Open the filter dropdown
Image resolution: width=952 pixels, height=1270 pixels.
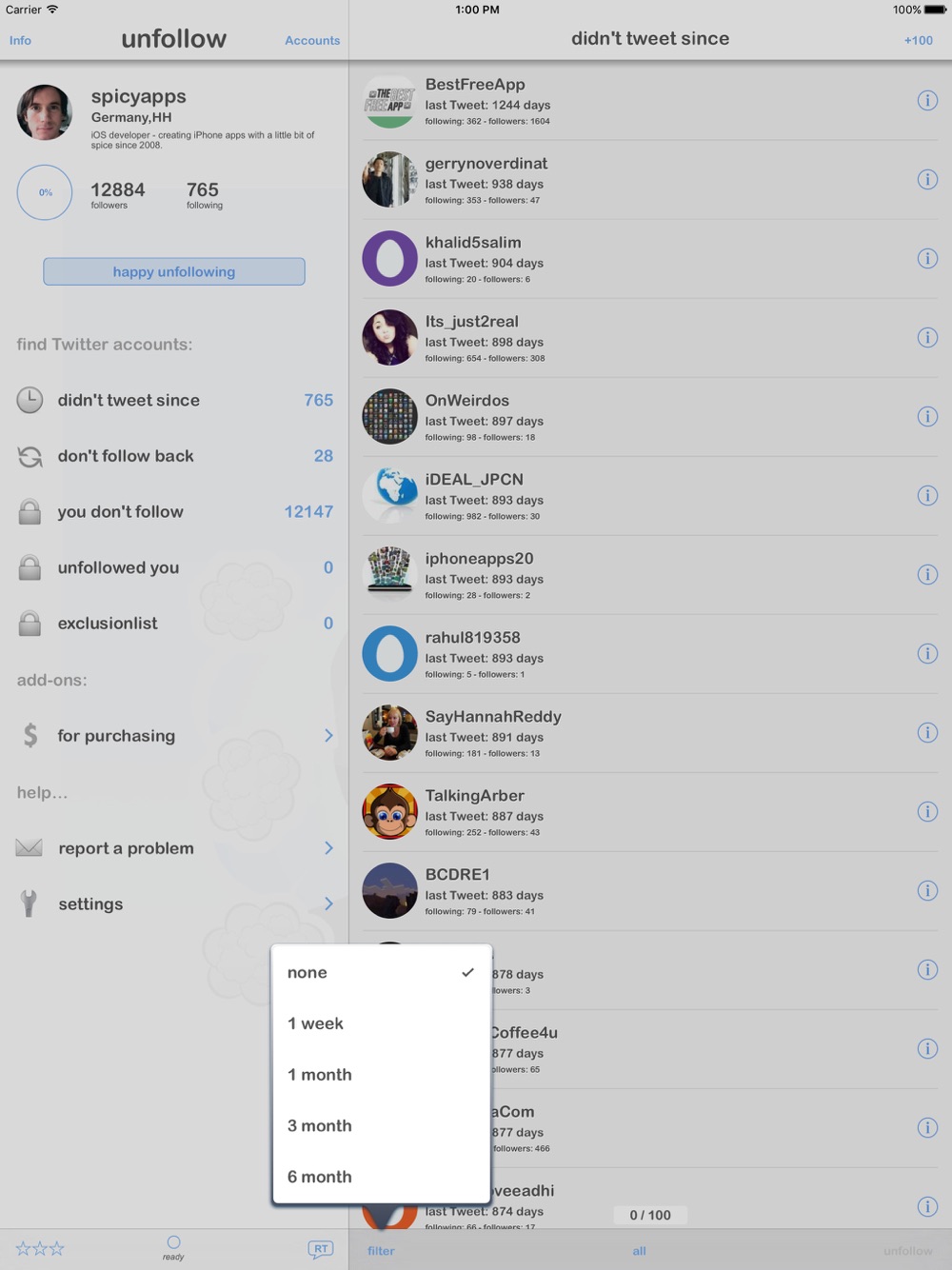point(381,1251)
